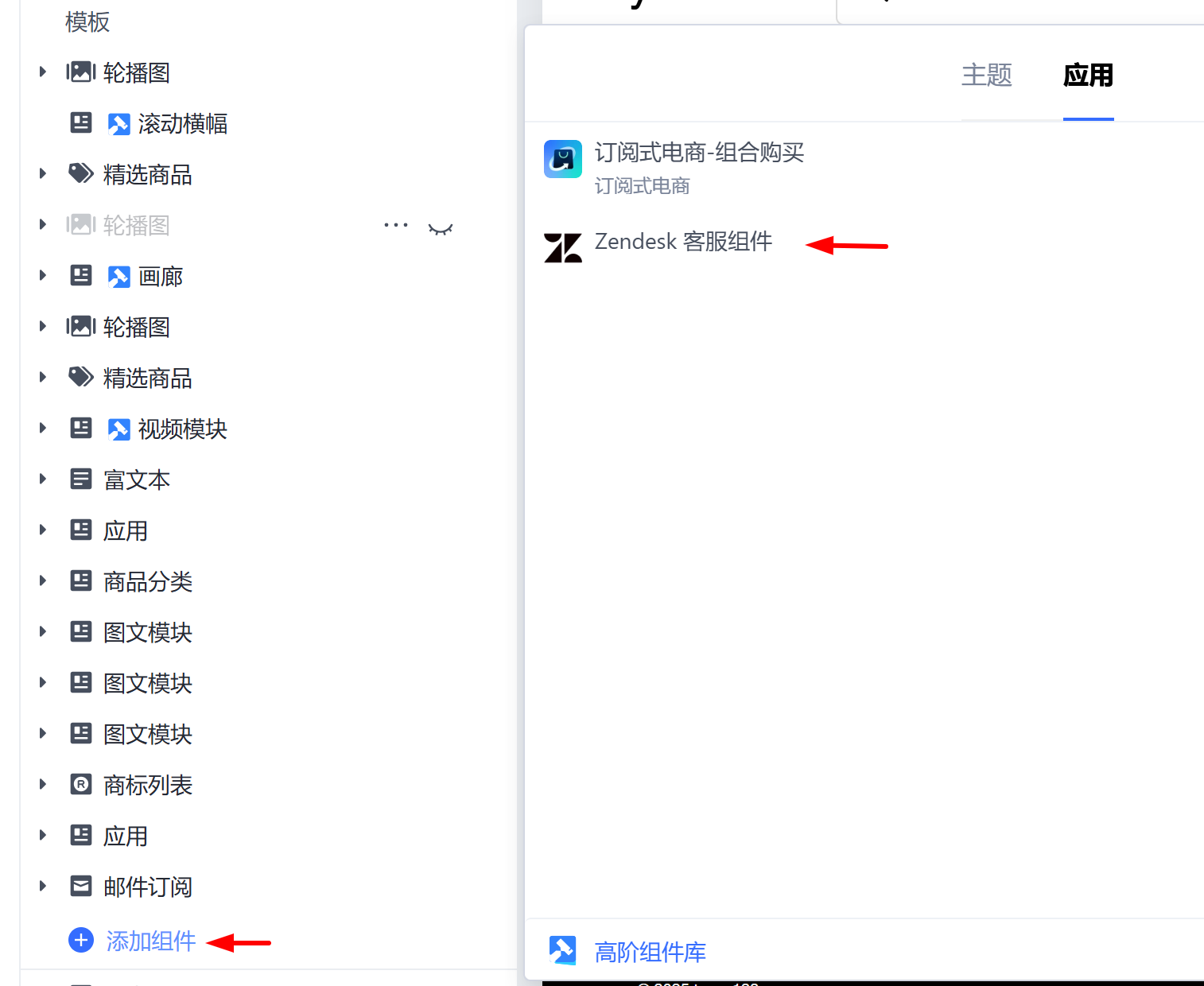
Task: Click the subscription e-commerce app icon
Action: (563, 159)
